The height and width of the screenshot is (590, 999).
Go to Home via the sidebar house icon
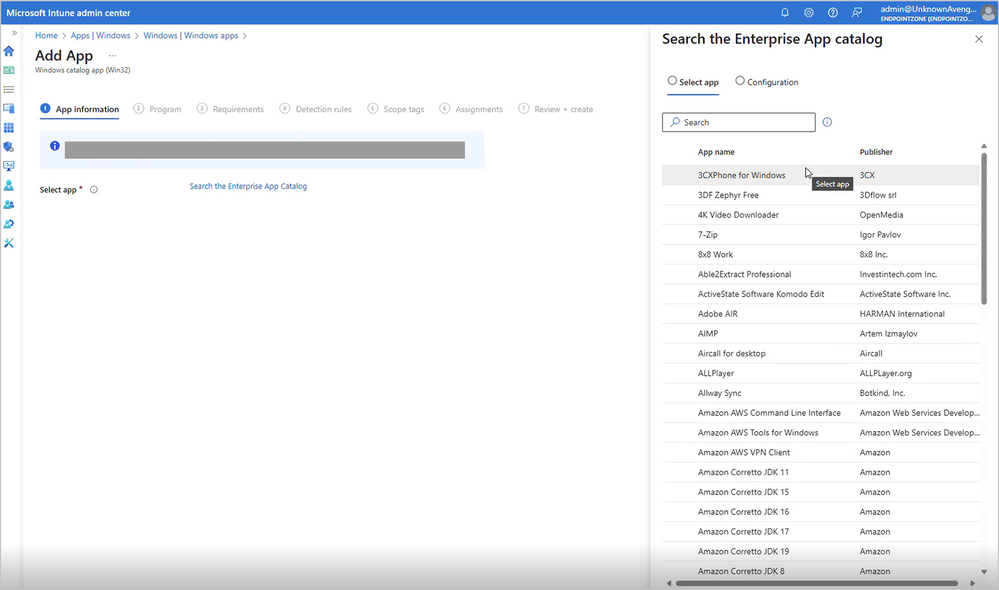pyautogui.click(x=9, y=51)
